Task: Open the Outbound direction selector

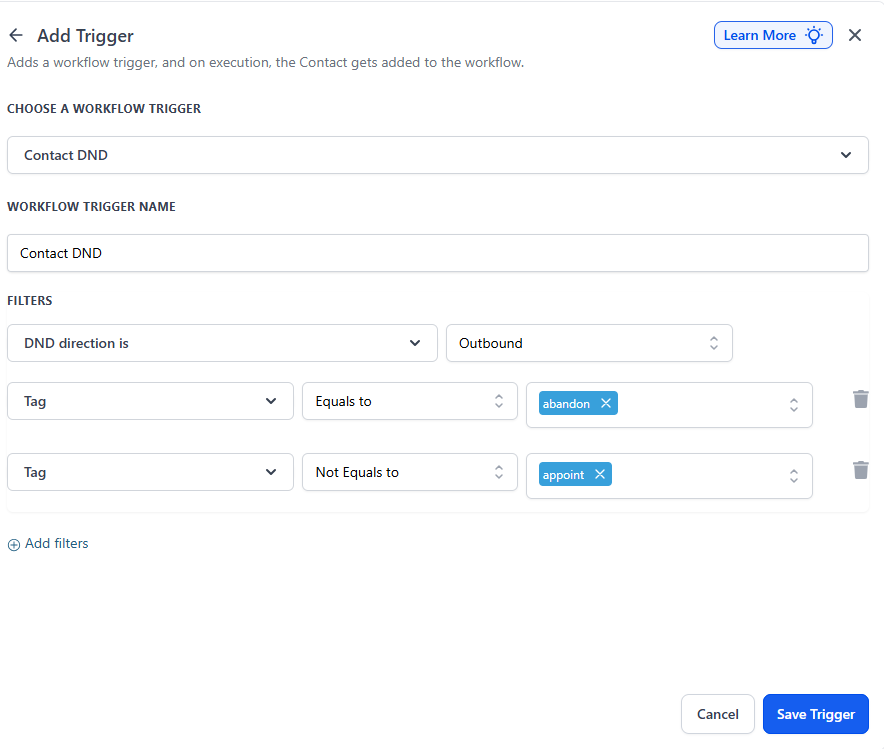Action: point(588,343)
